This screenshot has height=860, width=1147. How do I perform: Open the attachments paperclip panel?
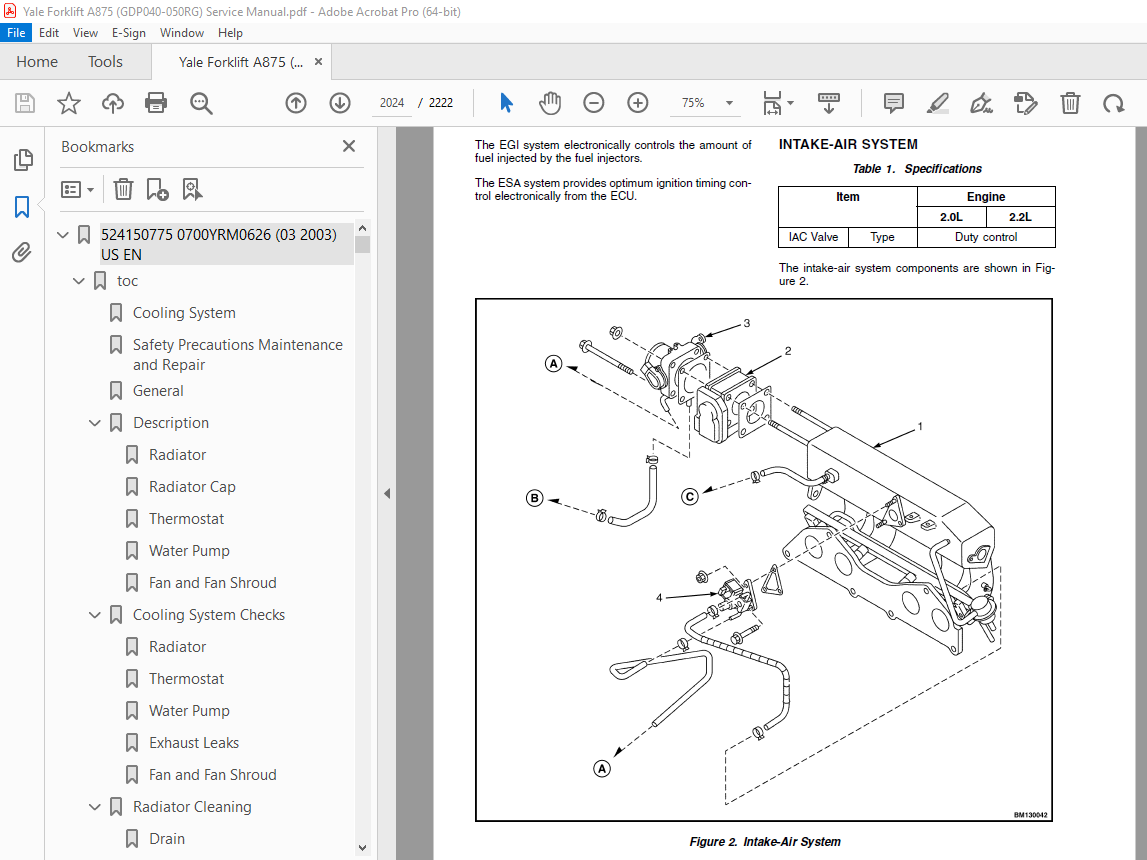[22, 253]
